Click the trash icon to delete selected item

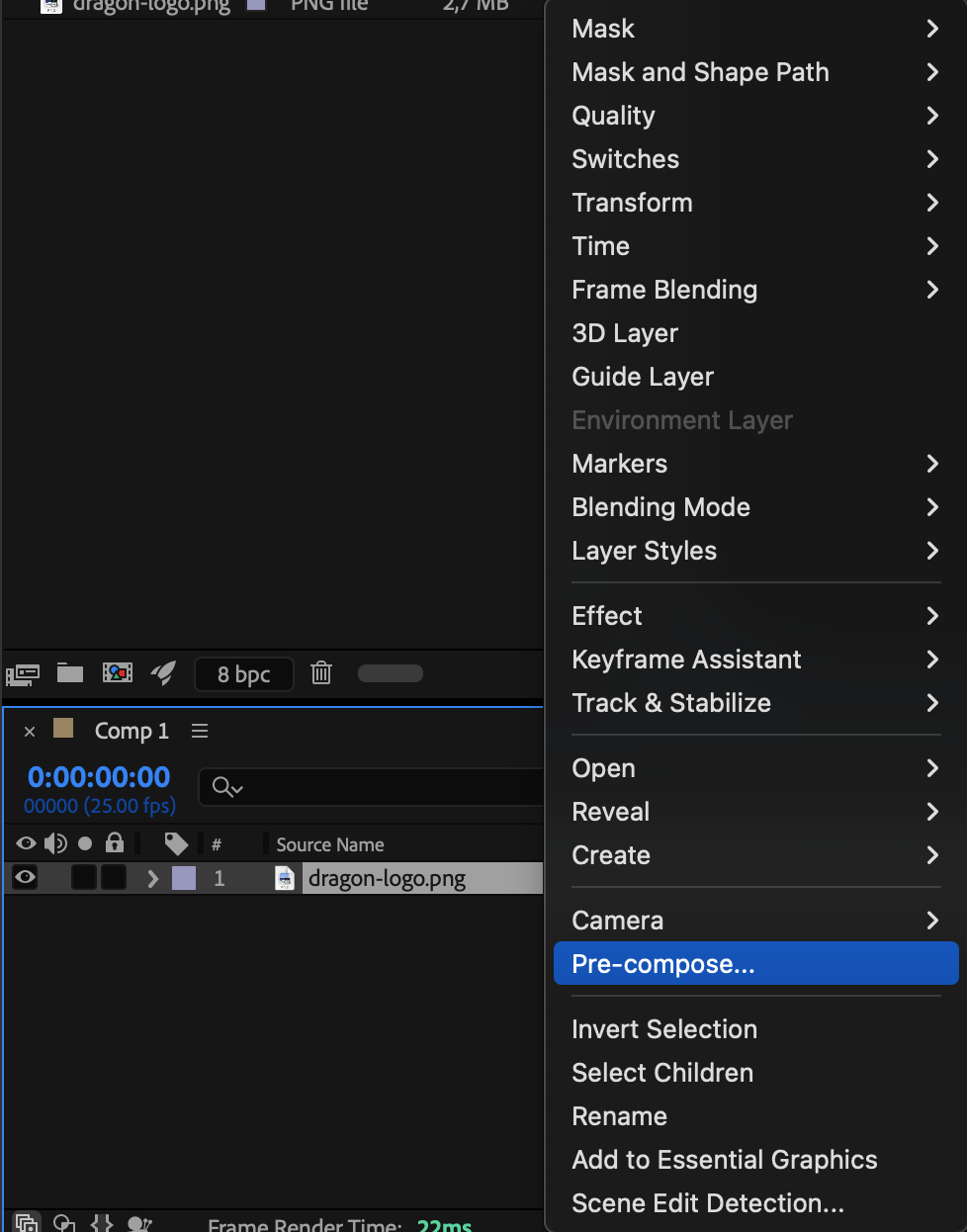pos(321,673)
